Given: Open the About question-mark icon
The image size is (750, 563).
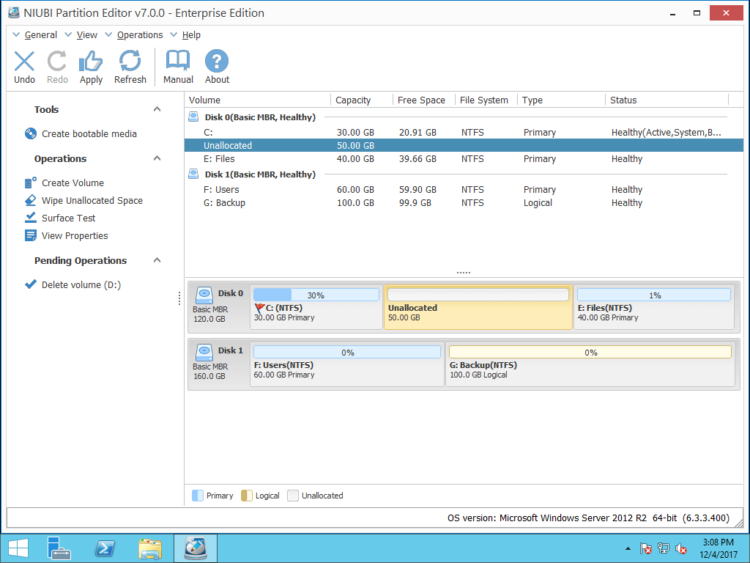Looking at the screenshot, I should tap(217, 61).
